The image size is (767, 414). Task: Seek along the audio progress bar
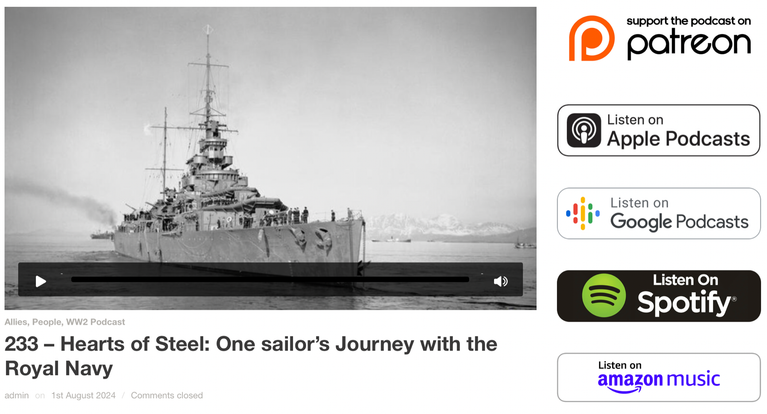click(270, 280)
